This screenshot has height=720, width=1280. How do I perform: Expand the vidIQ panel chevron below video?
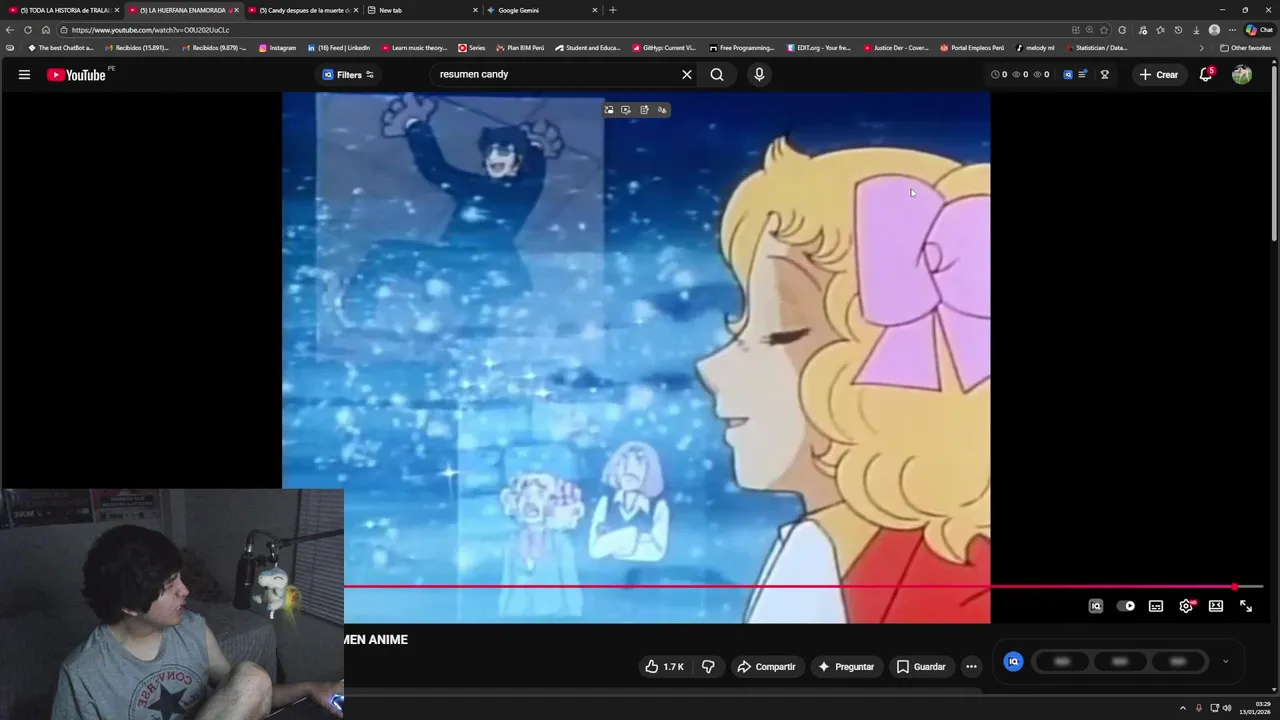click(1225, 661)
